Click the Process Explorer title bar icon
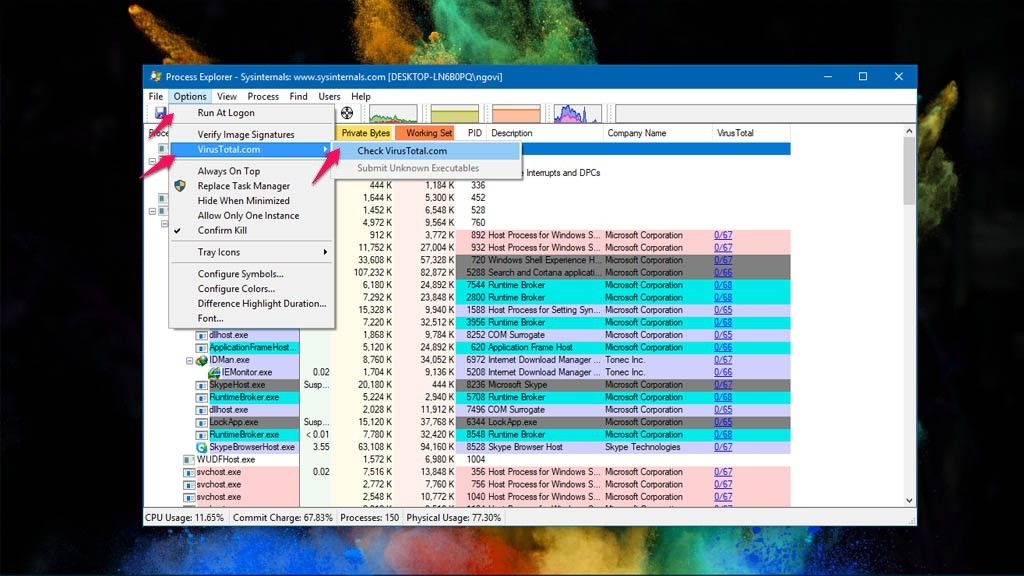The image size is (1024, 576). tap(155, 76)
